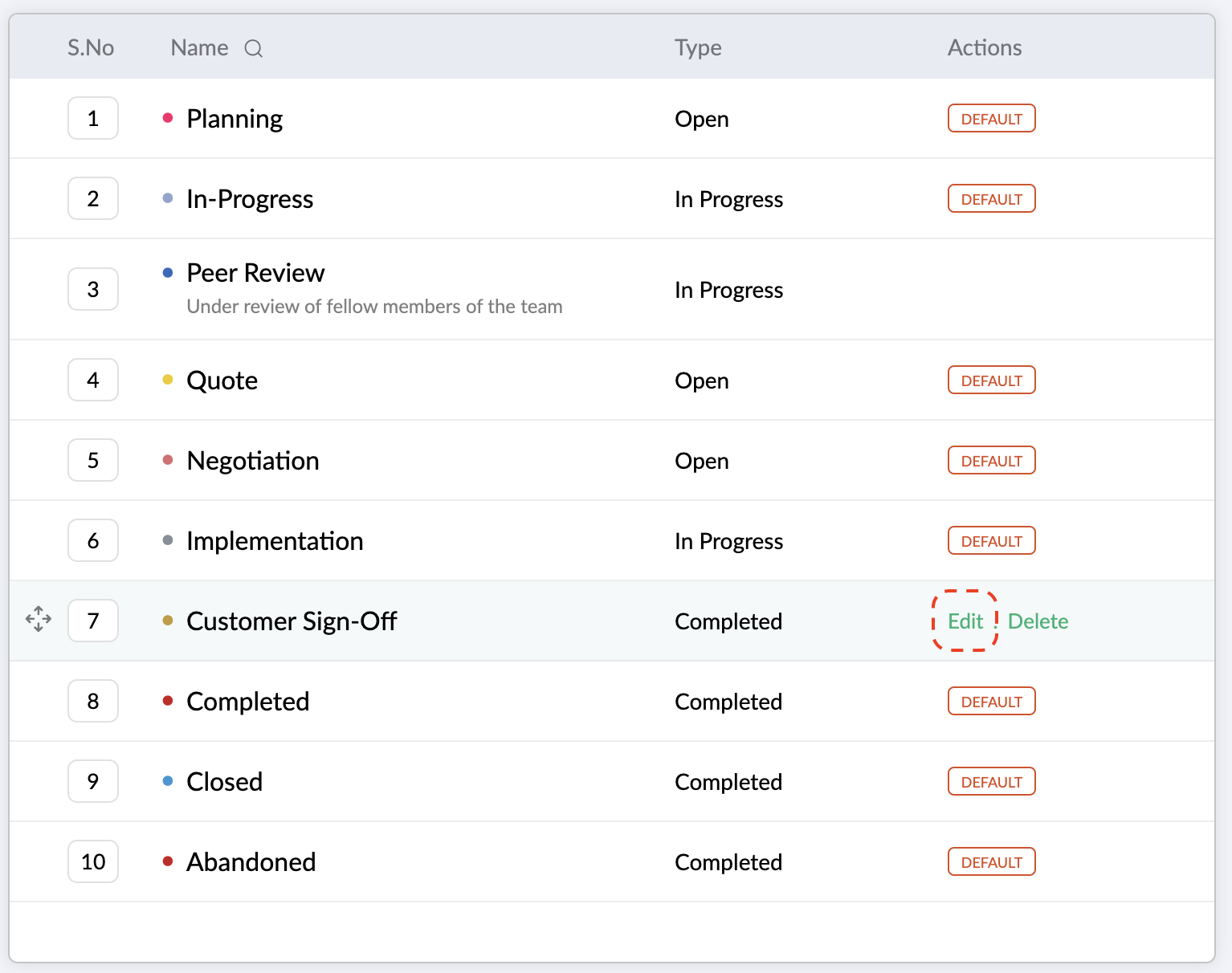This screenshot has width=1232, height=973.
Task: Click the blue dot next to Peer Review
Action: click(x=168, y=273)
